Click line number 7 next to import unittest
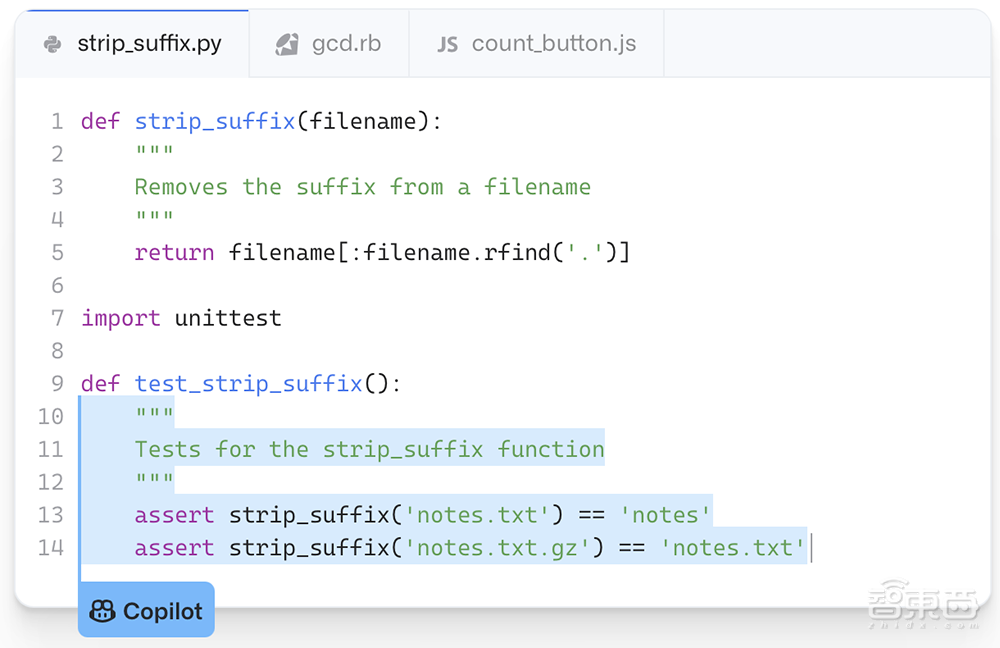This screenshot has width=1000, height=648. click(57, 317)
